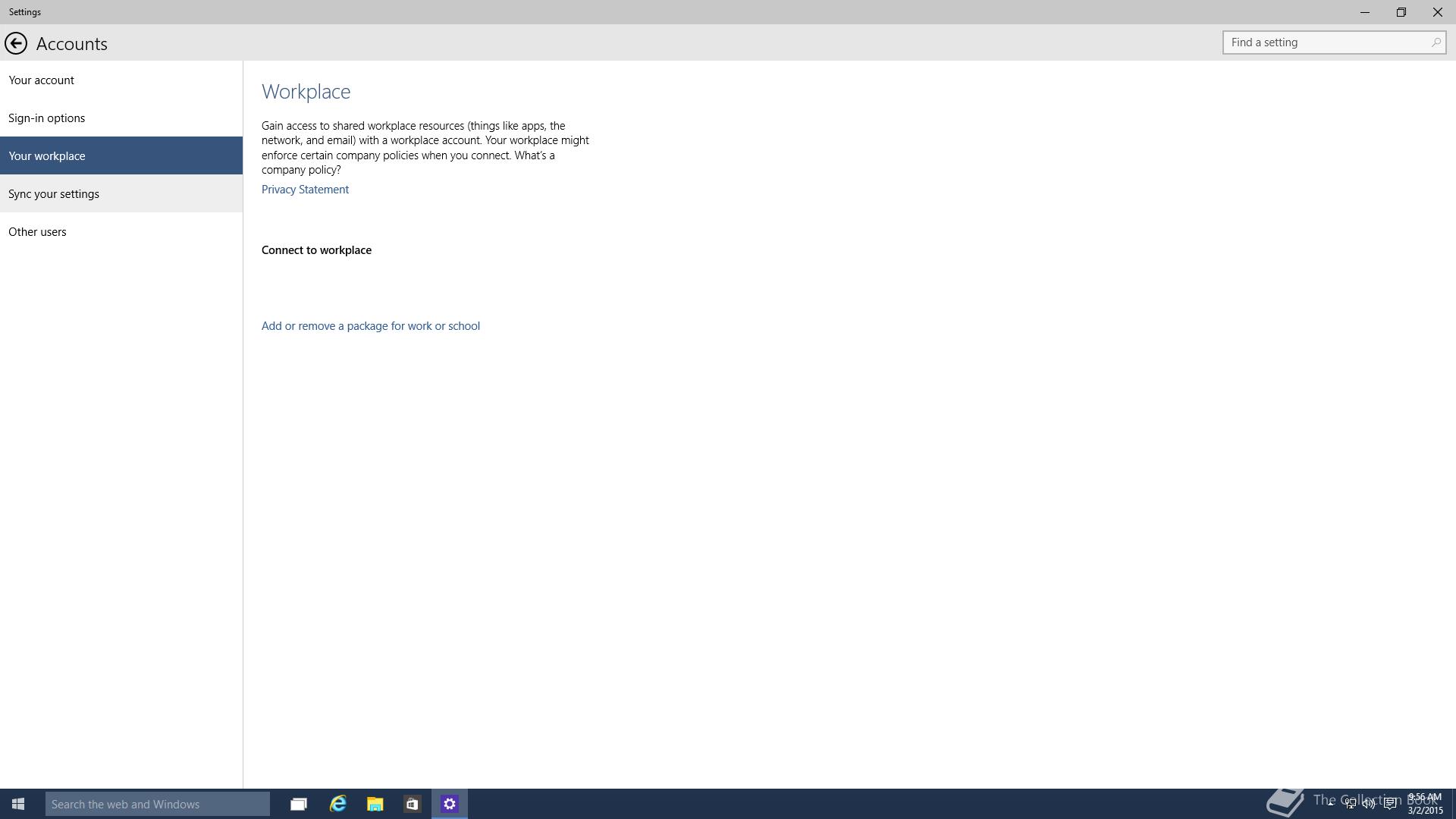Open the notifications action center icon
This screenshot has height=819, width=1456.
tap(1390, 804)
